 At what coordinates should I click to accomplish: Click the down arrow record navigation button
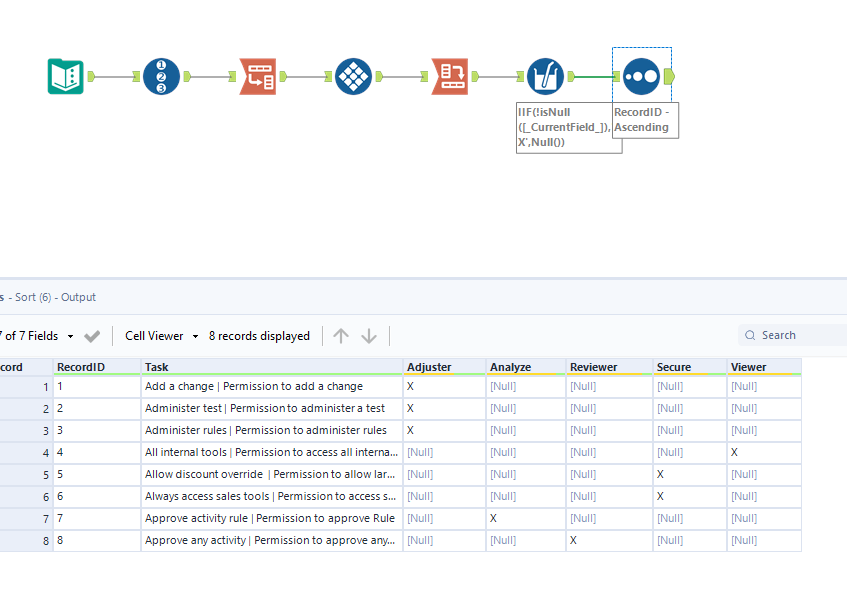[x=367, y=336]
